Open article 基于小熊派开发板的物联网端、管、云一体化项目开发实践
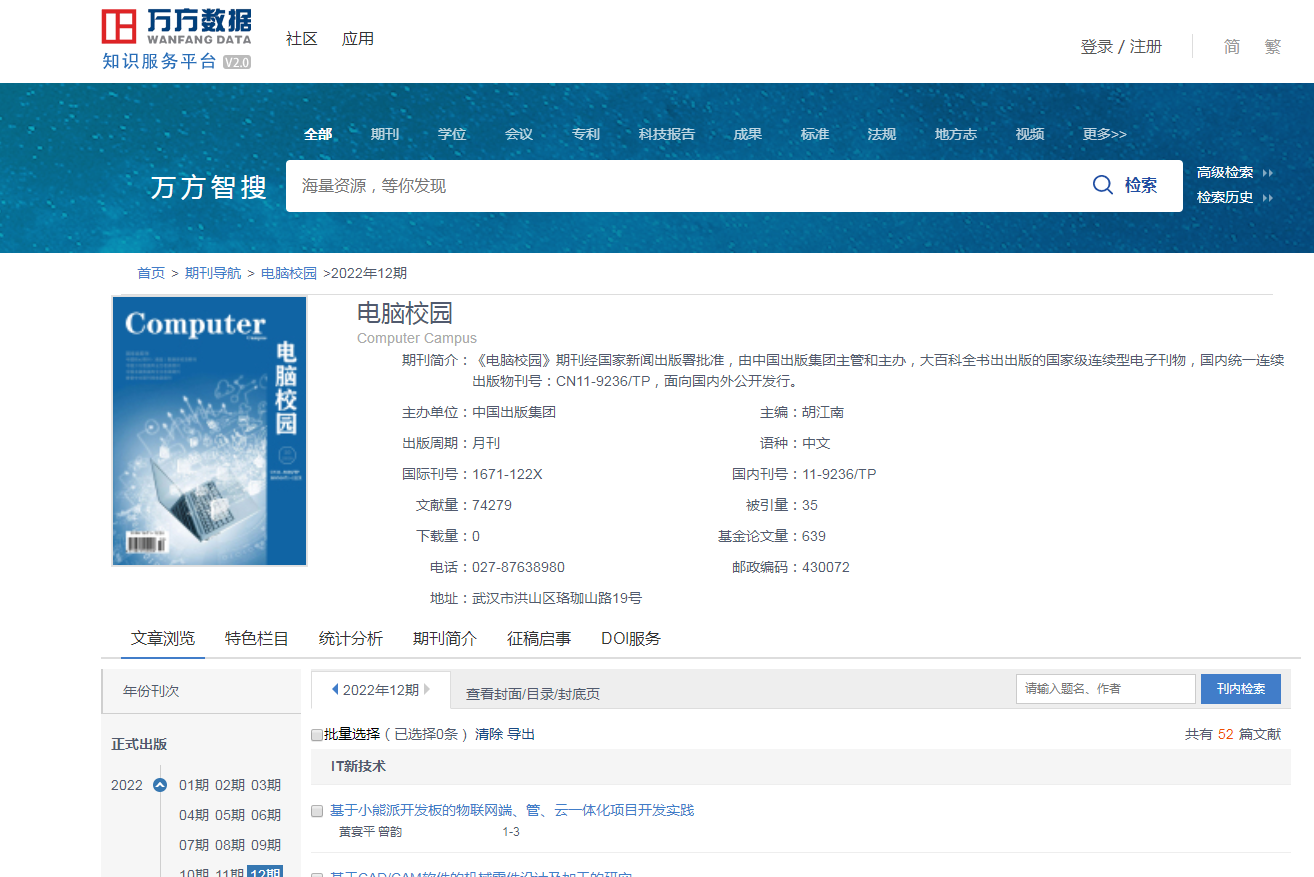1314x877 pixels. coord(512,810)
